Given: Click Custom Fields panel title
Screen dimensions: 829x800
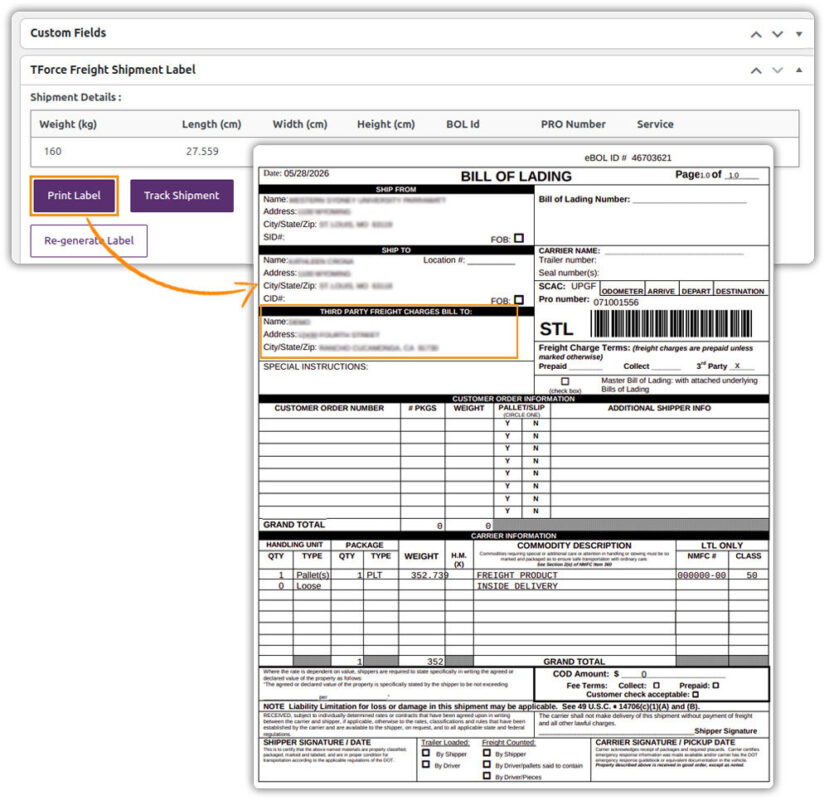Looking at the screenshot, I should click(x=68, y=33).
